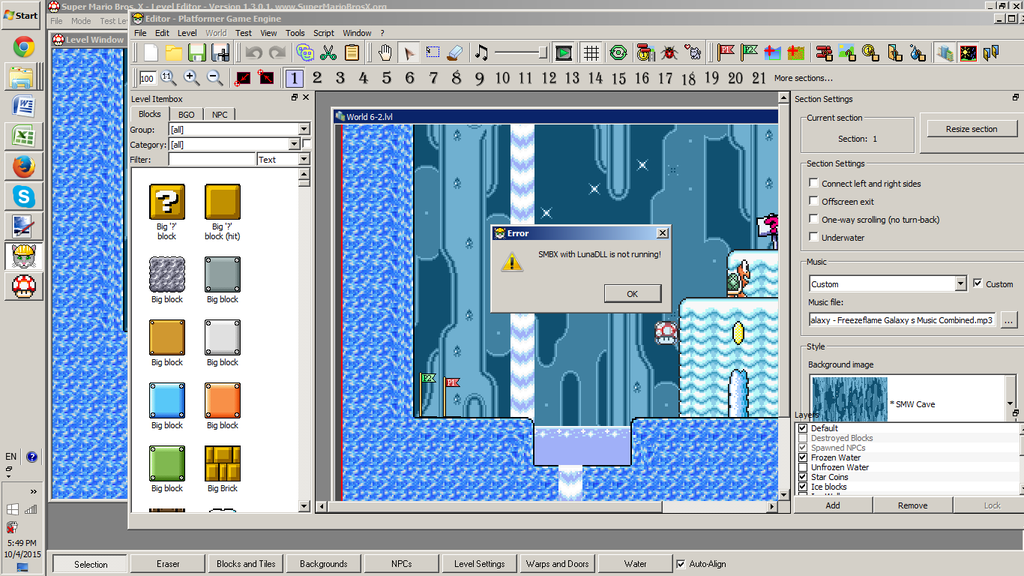
Task: Select the hand scroll tool
Action: (385, 53)
